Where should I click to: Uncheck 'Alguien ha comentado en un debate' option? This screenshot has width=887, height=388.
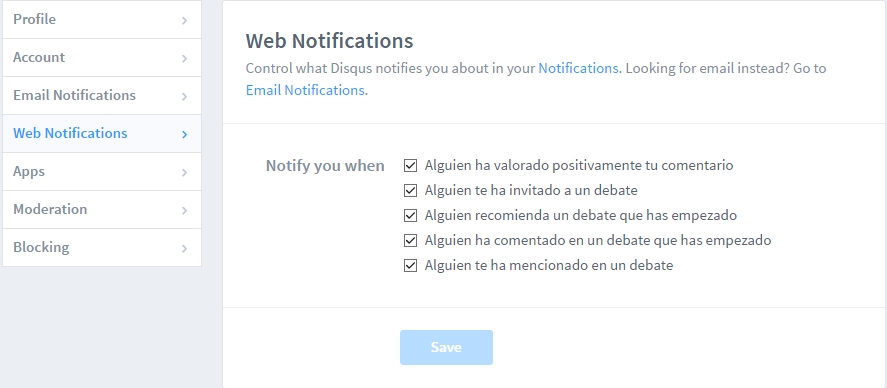tap(410, 240)
